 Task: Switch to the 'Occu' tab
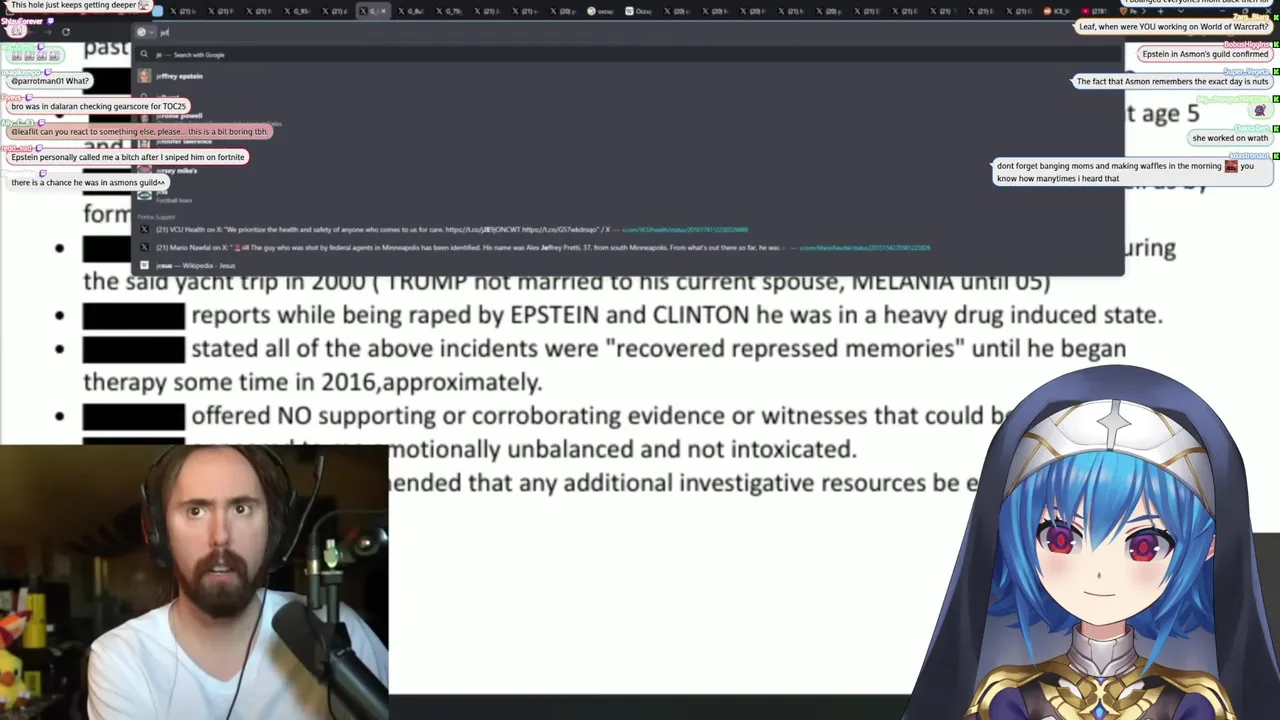click(x=638, y=11)
